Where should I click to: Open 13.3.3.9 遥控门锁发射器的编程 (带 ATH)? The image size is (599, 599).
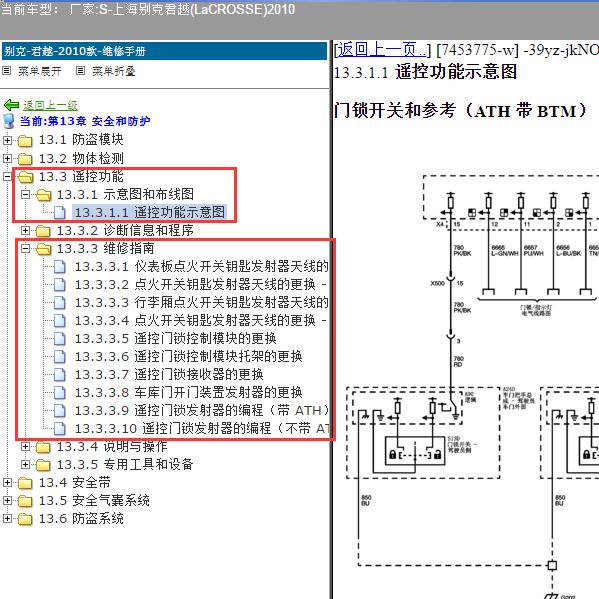201,410
